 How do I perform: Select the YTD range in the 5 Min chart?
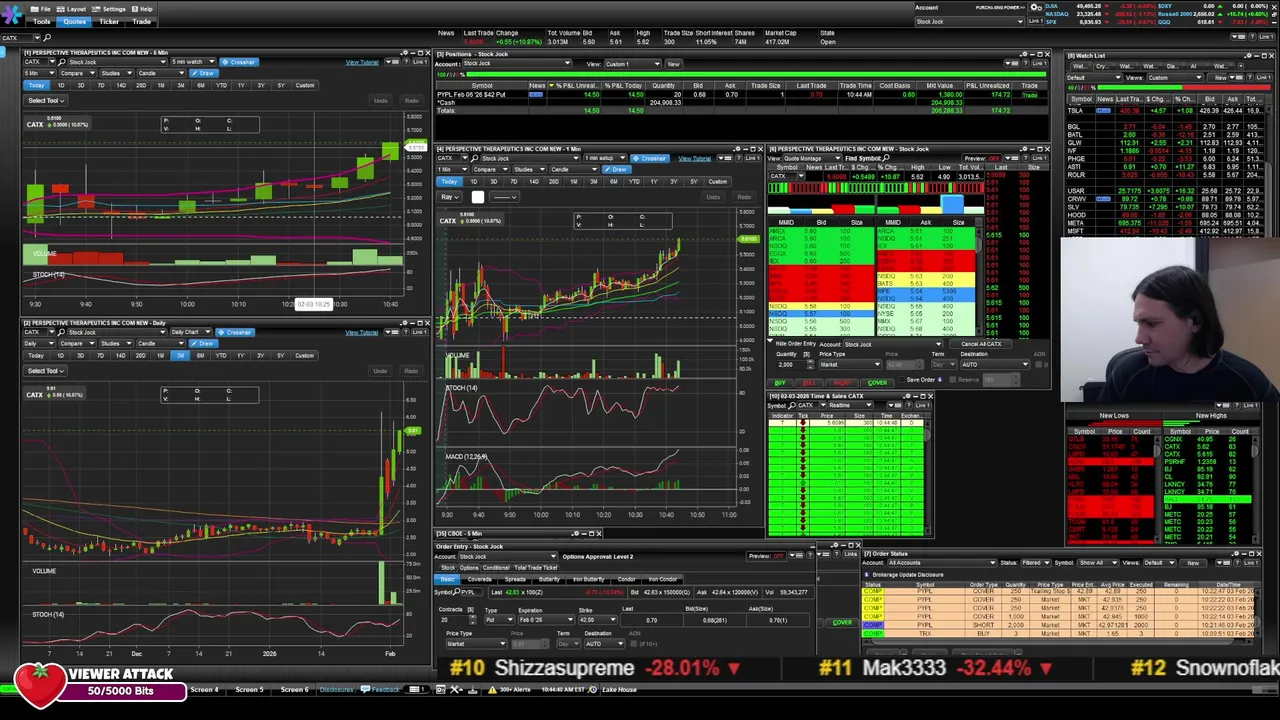coord(220,85)
